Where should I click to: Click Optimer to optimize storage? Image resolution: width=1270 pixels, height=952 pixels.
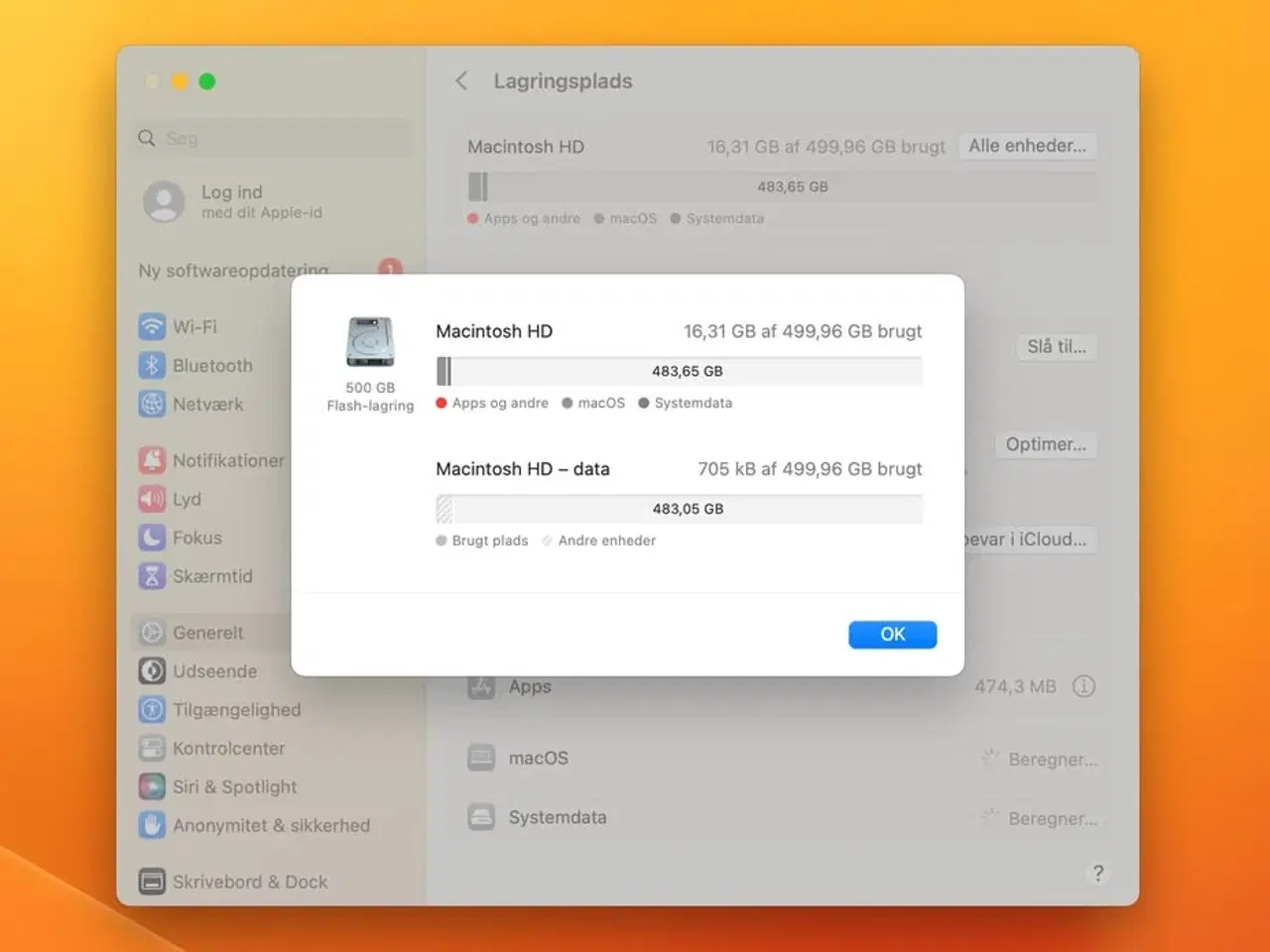point(1046,444)
